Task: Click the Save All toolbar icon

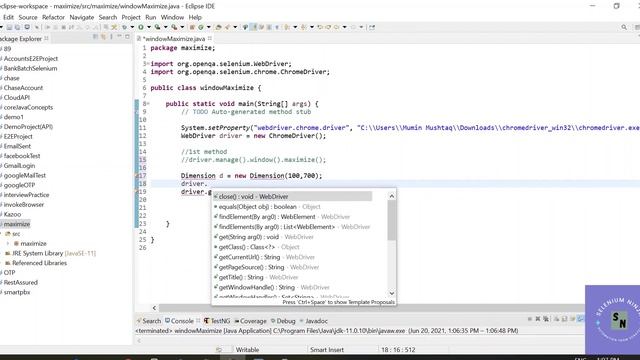Action: click(x=17, y=27)
